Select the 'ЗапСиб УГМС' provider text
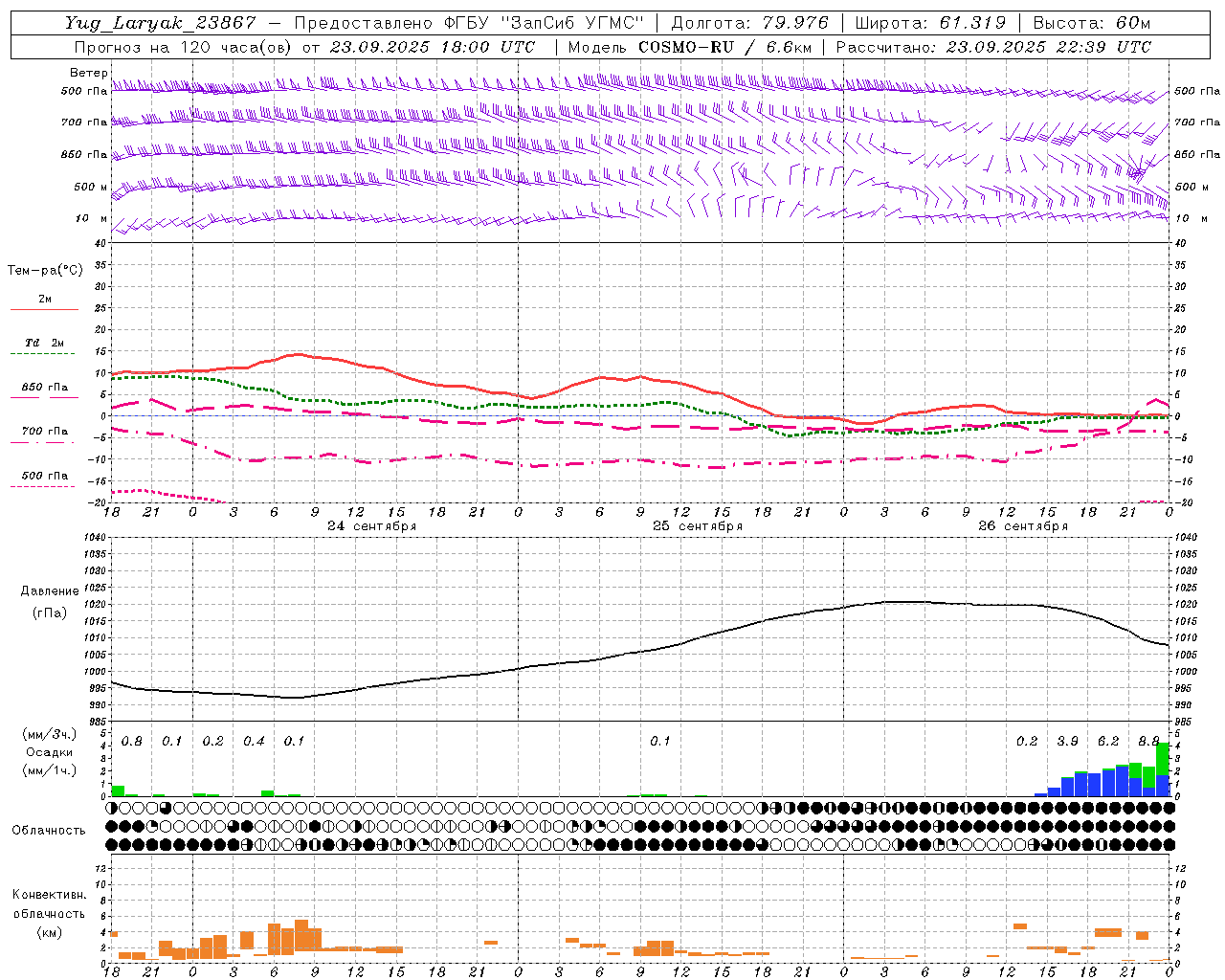The height and width of the screenshot is (980, 1225). [x=573, y=23]
